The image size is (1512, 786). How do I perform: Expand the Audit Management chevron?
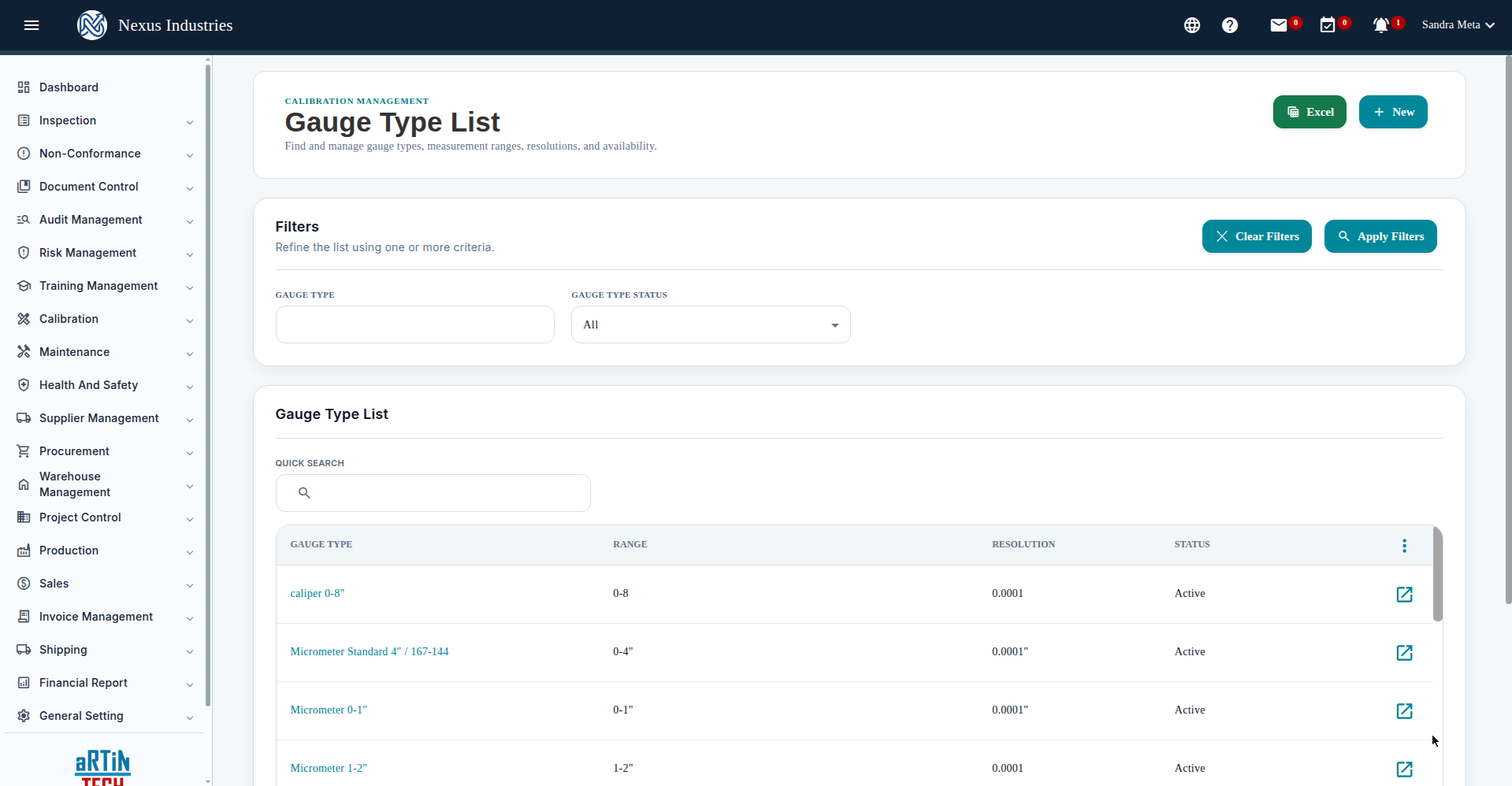coord(190,221)
